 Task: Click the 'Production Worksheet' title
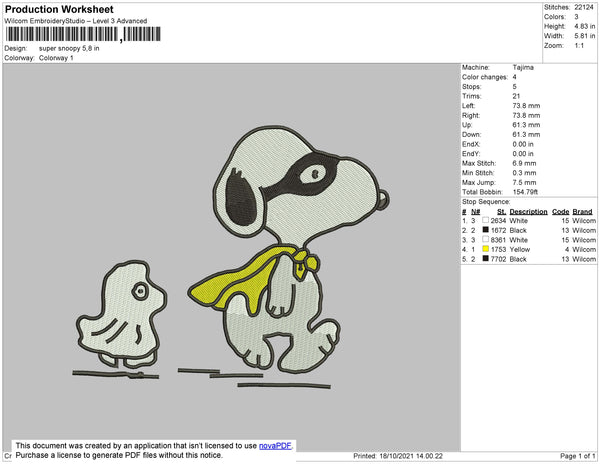point(59,9)
